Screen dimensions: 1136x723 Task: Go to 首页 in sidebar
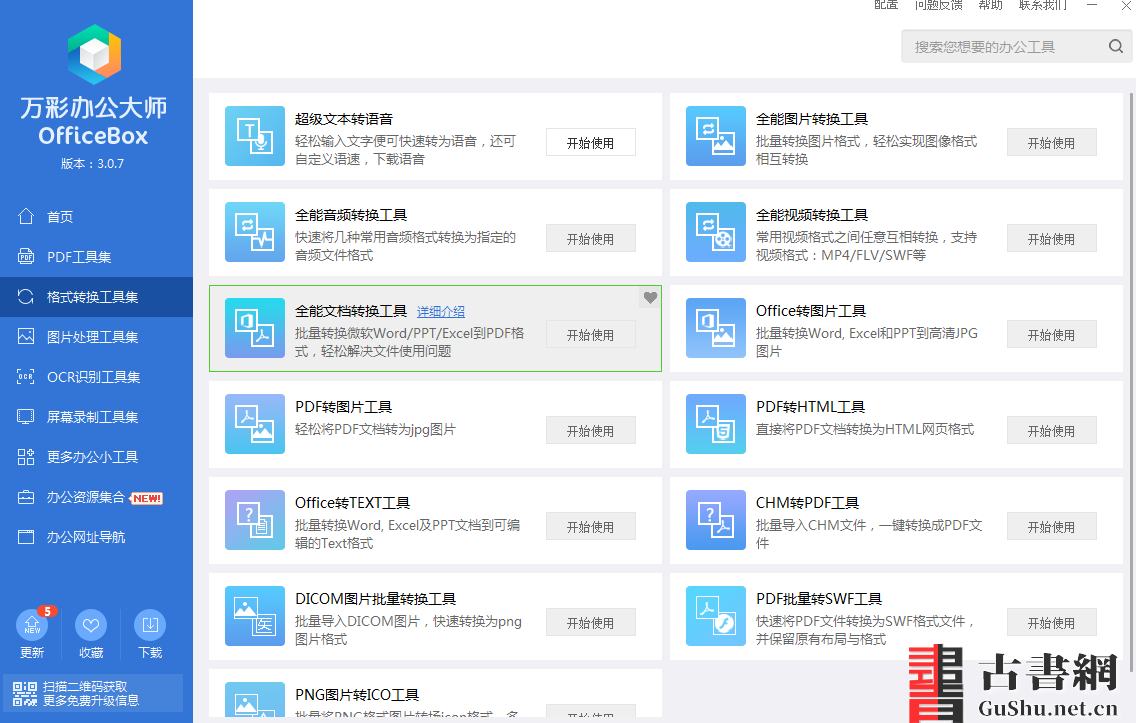coord(96,217)
